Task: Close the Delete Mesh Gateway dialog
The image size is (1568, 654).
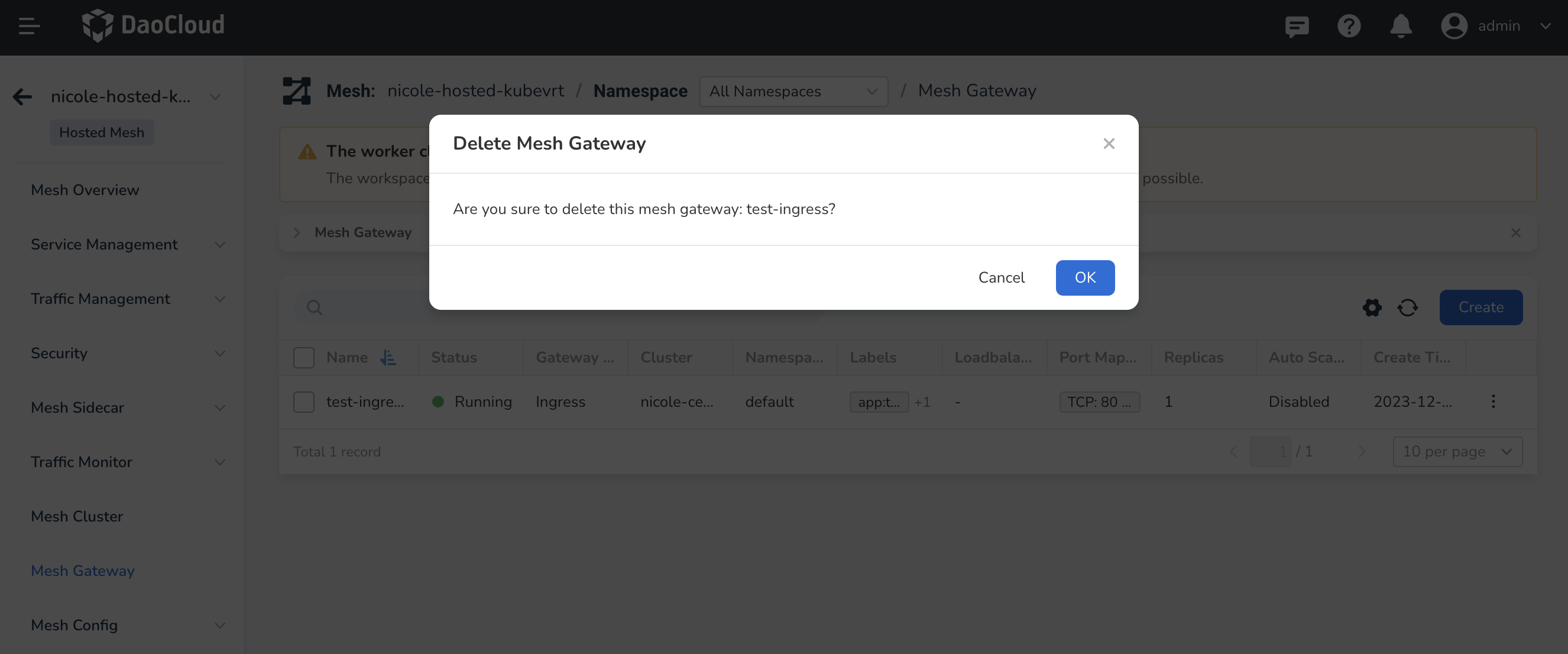Action: click(1109, 144)
